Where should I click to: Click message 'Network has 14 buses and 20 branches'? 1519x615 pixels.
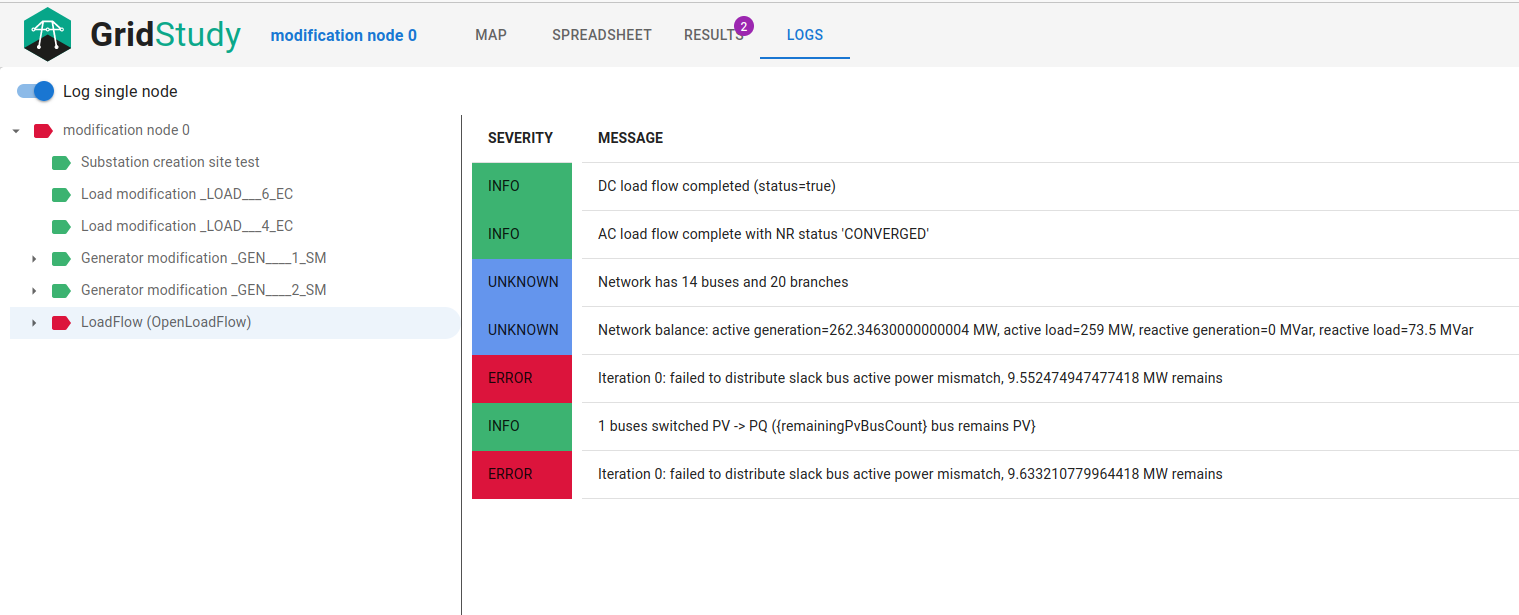tap(723, 282)
